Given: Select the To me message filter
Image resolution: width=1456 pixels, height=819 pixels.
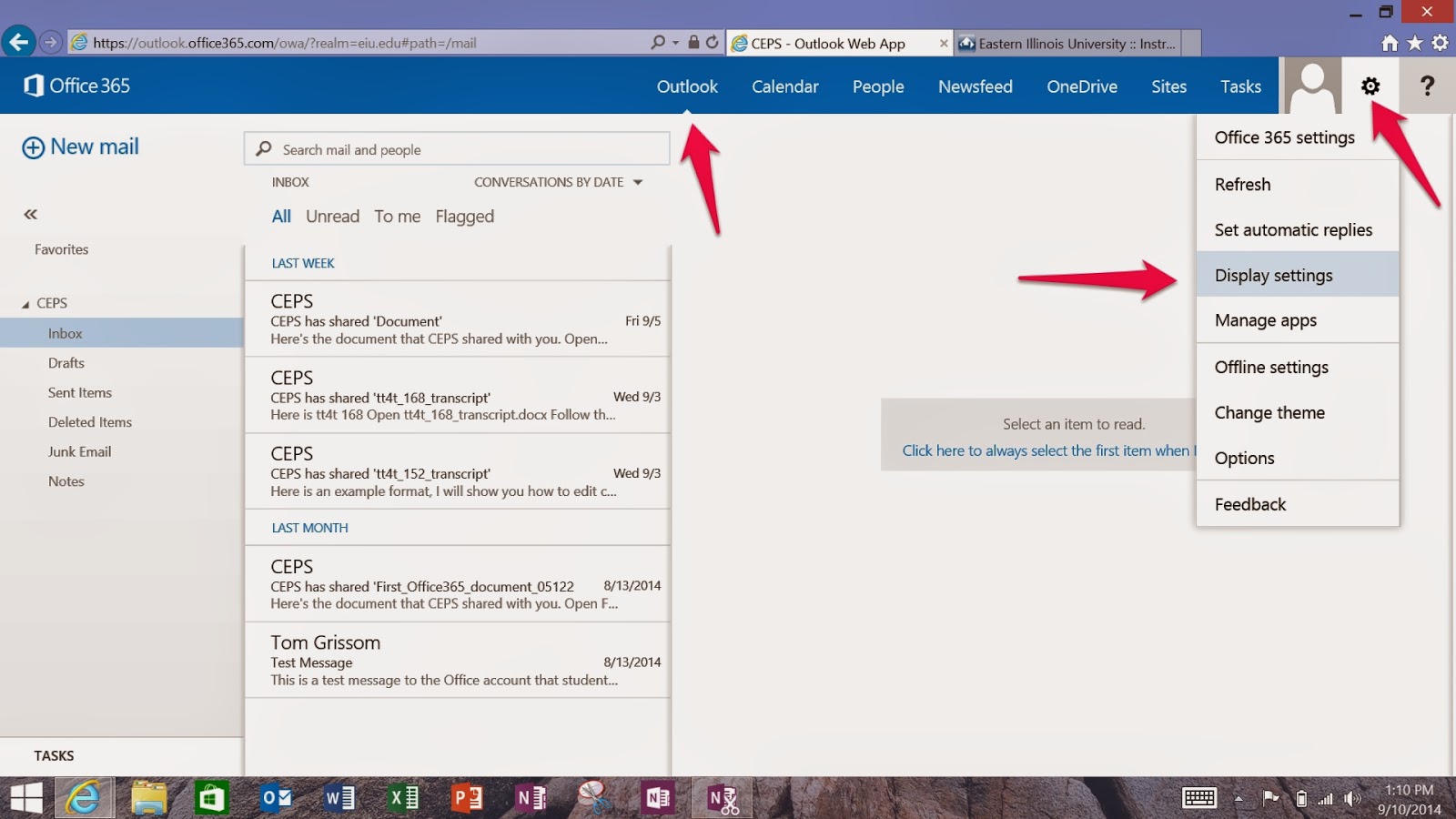Looking at the screenshot, I should [x=397, y=216].
